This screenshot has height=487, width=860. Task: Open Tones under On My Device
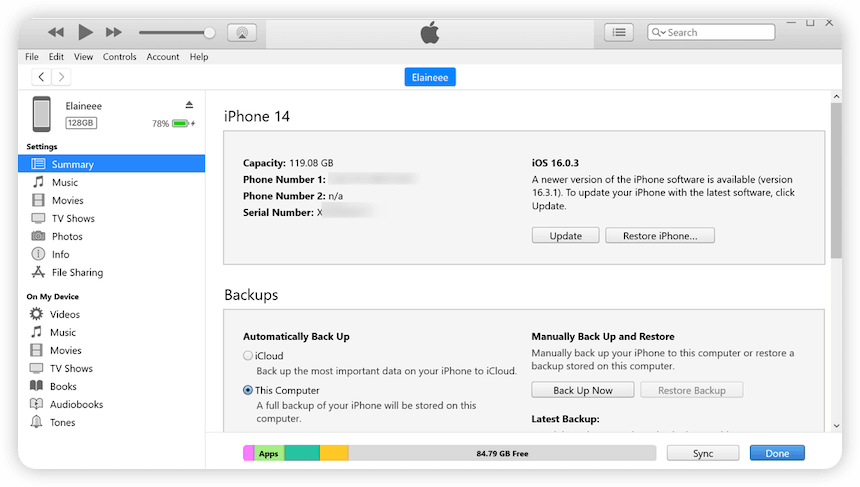point(62,422)
